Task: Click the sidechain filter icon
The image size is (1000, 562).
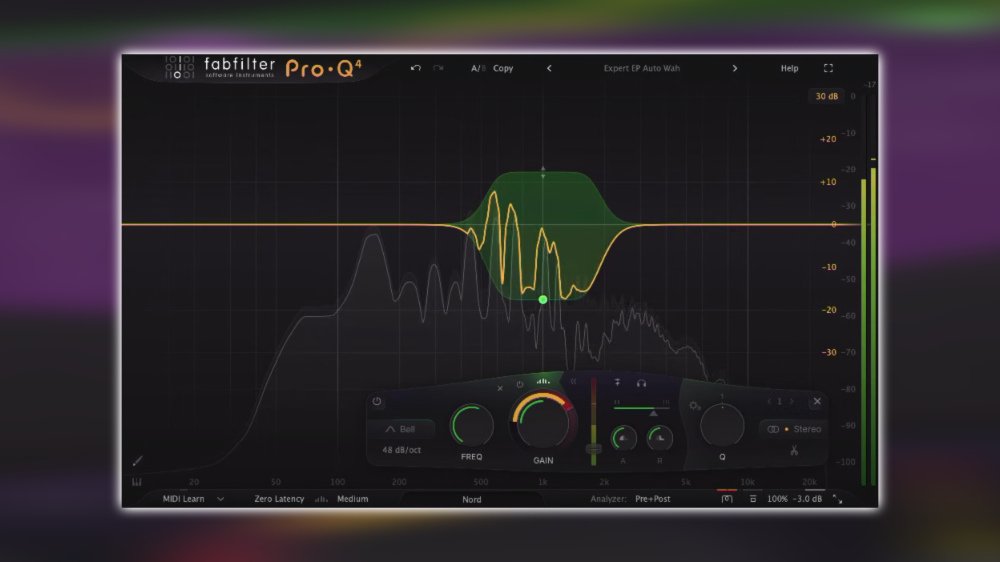Action: click(617, 383)
